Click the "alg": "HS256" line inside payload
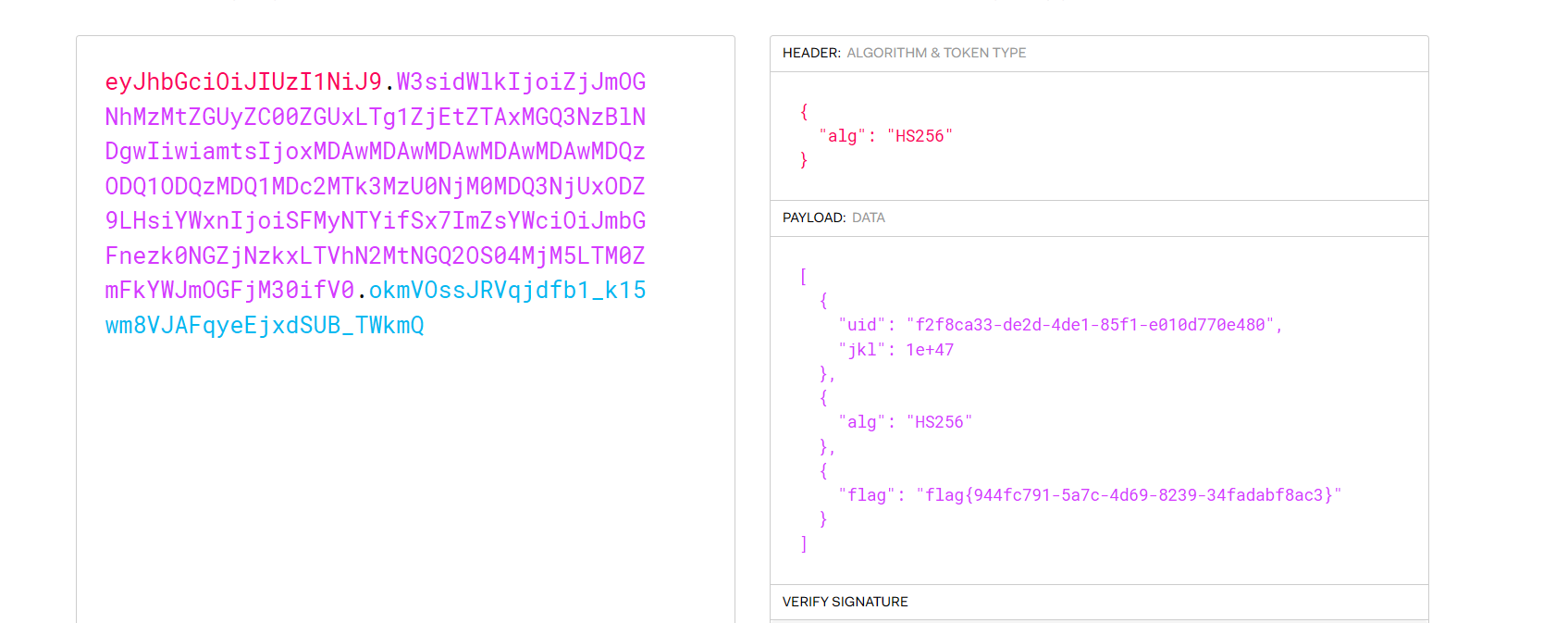 pos(905,422)
